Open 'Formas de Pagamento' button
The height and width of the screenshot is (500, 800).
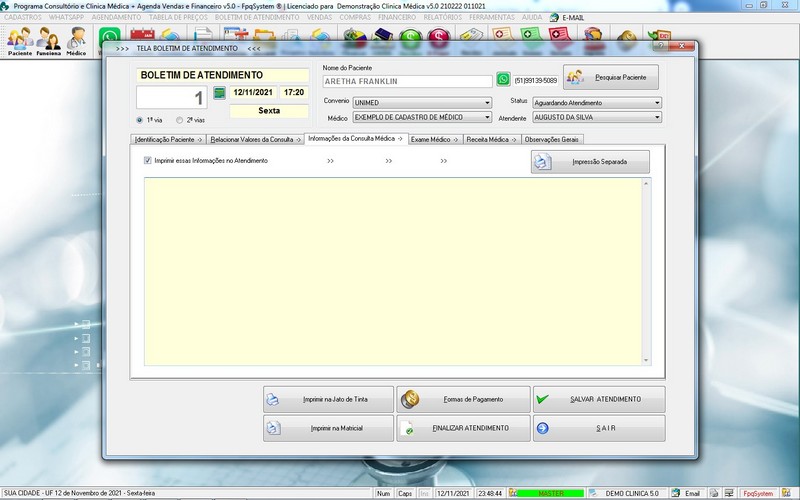[463, 399]
